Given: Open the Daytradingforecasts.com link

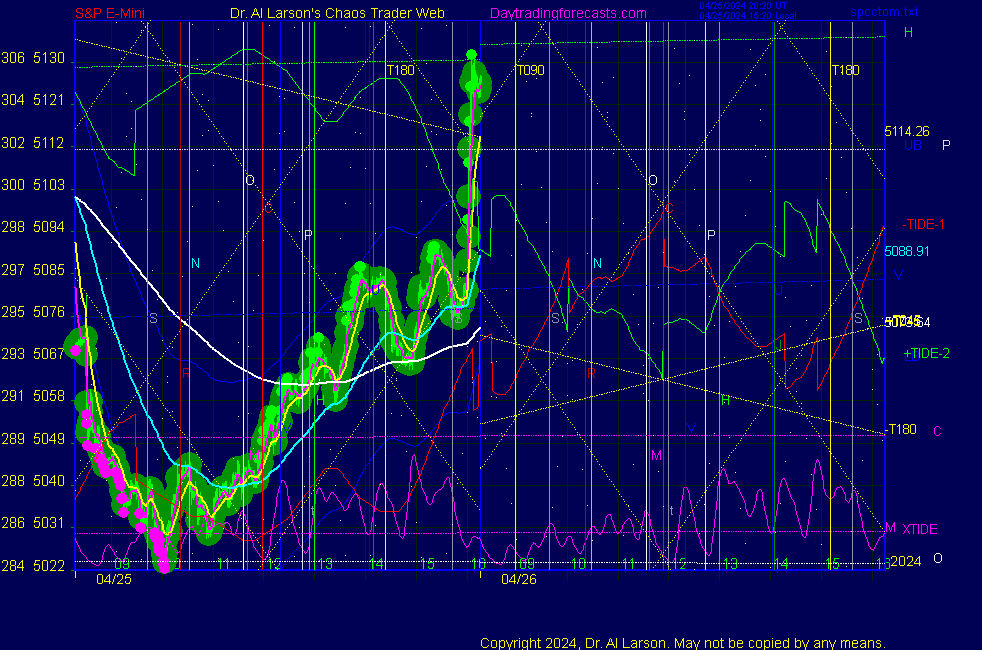Looking at the screenshot, I should click(568, 13).
